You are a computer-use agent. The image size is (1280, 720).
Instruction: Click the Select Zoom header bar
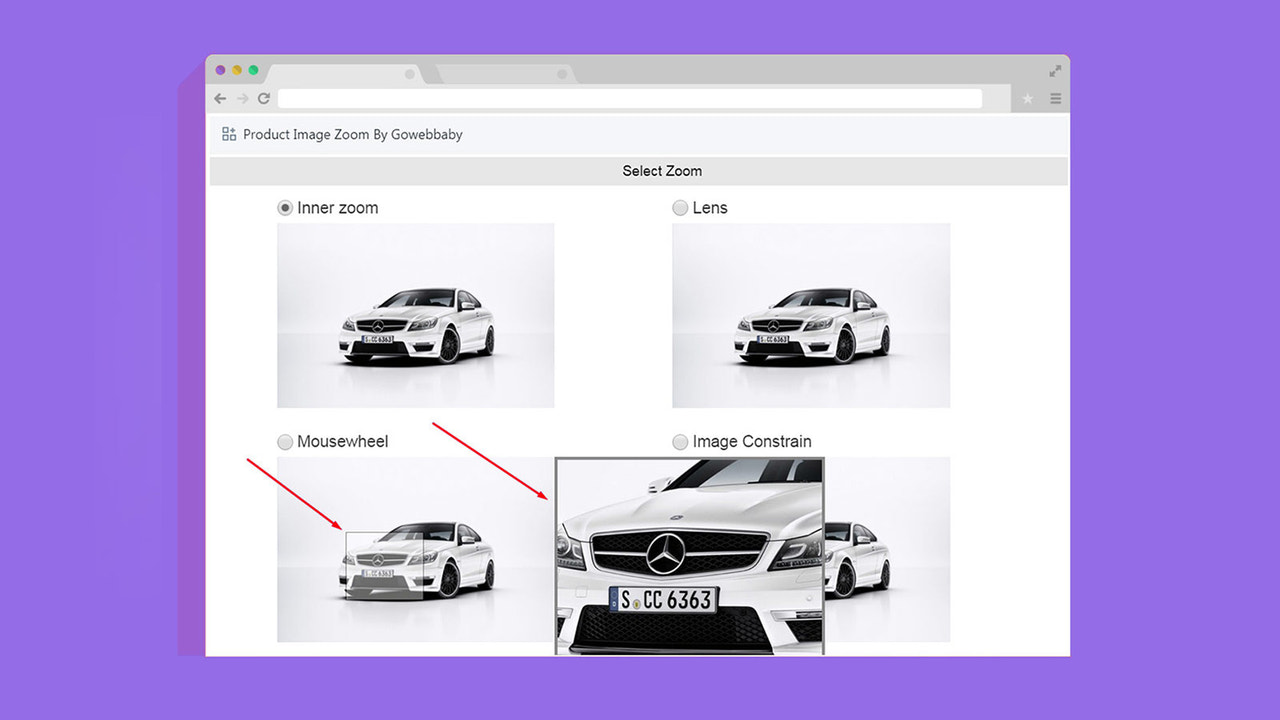[x=662, y=170]
